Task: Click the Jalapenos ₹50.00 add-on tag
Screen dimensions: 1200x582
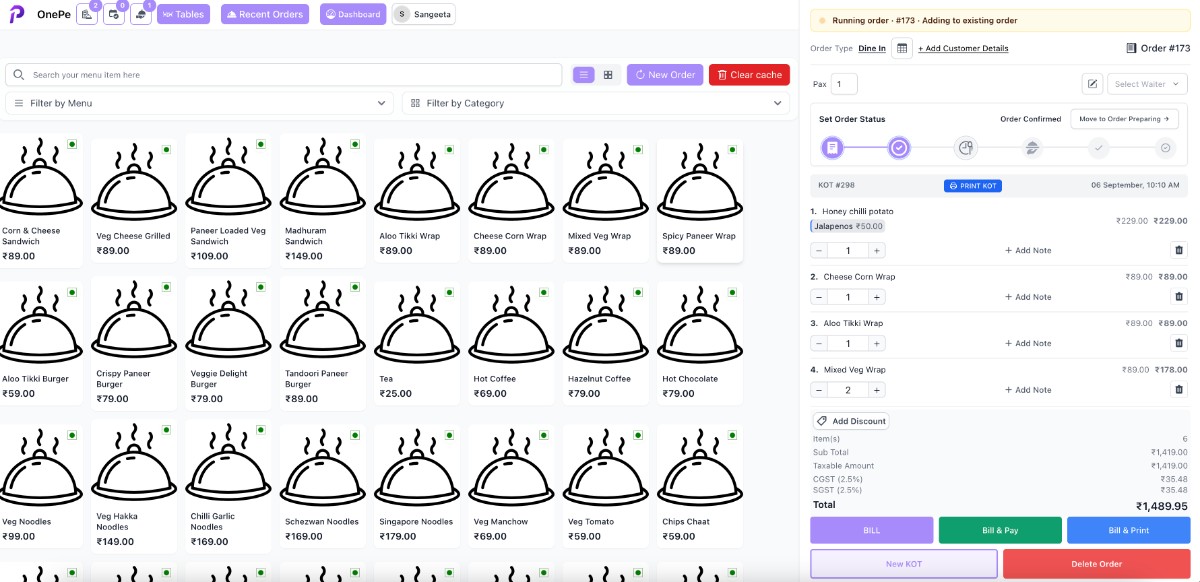Action: click(x=848, y=226)
